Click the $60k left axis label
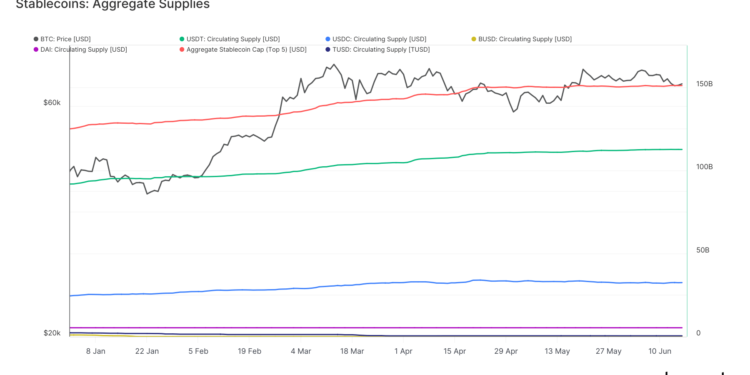Viewport: 750px width, 375px height. coord(52,103)
